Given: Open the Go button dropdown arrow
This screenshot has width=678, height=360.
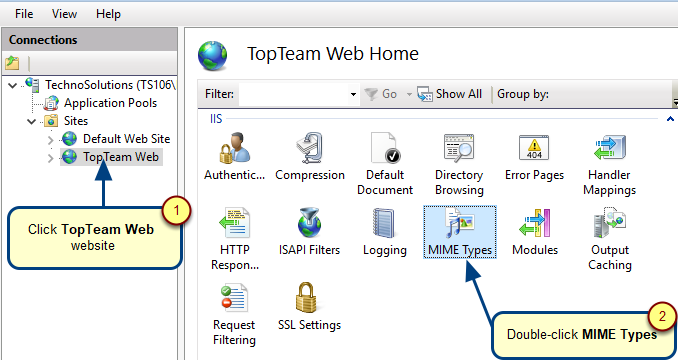Looking at the screenshot, I should click(409, 94).
